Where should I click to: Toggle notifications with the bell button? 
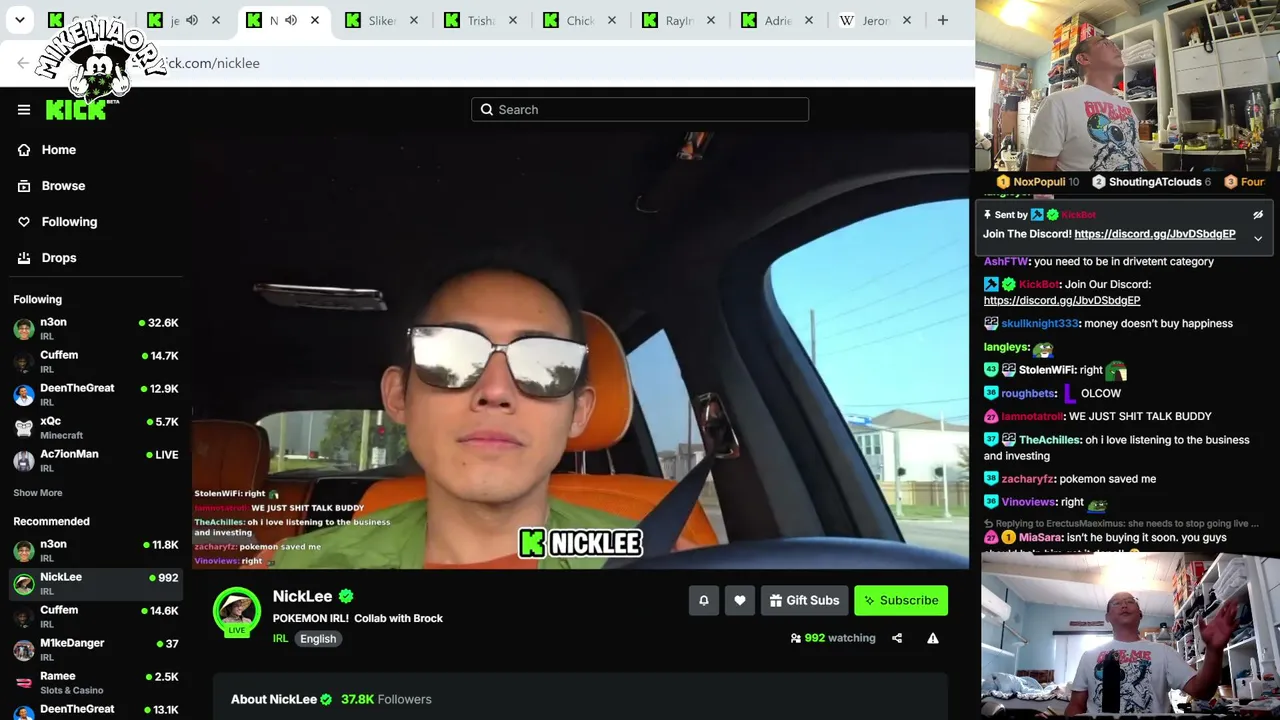click(704, 600)
